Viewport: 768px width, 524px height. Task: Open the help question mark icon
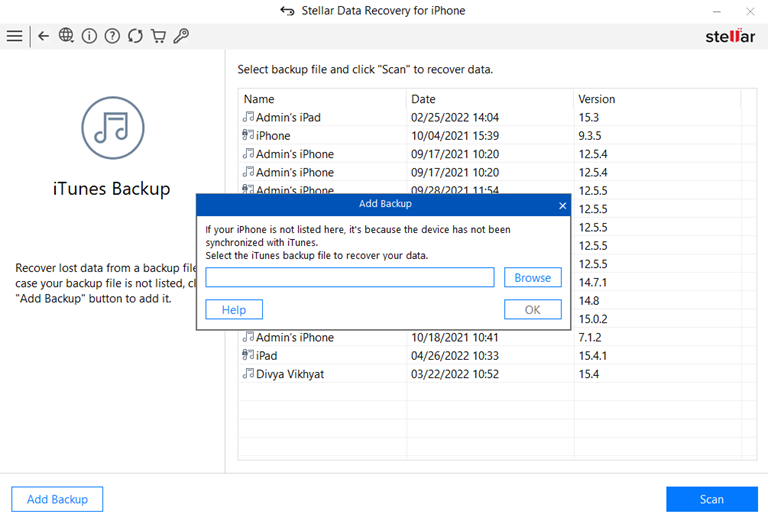pos(112,36)
